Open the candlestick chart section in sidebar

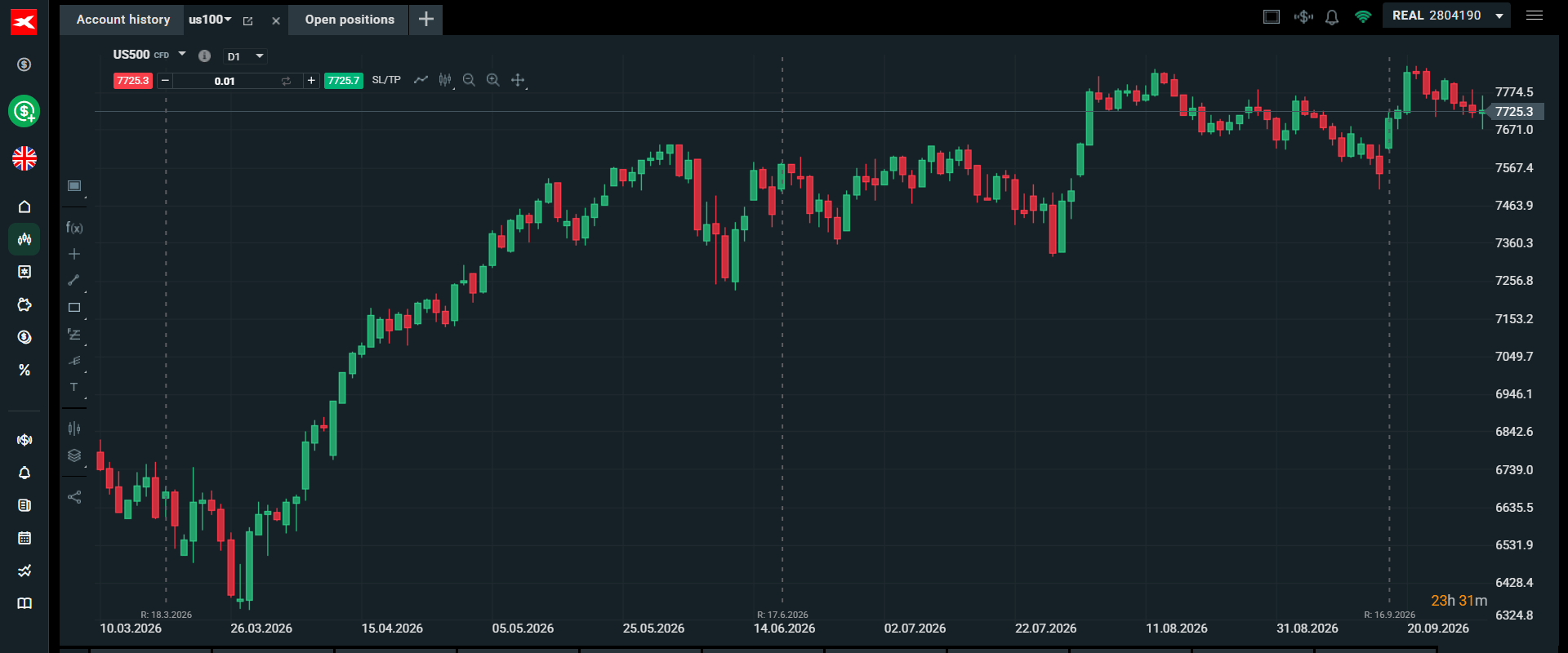point(24,239)
